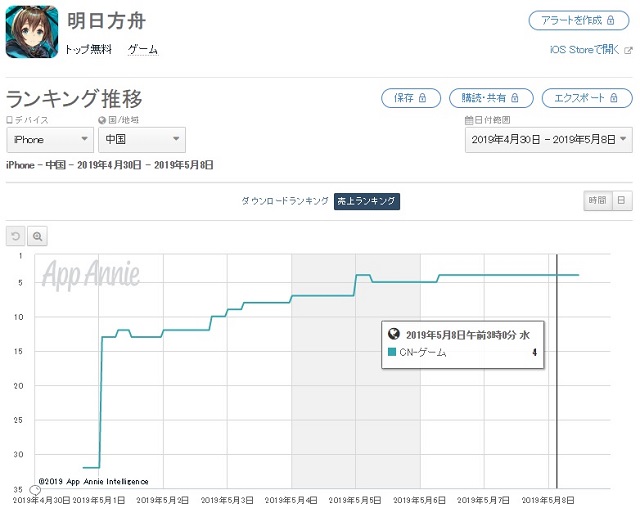This screenshot has height=508, width=640.
Task: Click the globe icon in chart tooltip
Action: coord(394,334)
